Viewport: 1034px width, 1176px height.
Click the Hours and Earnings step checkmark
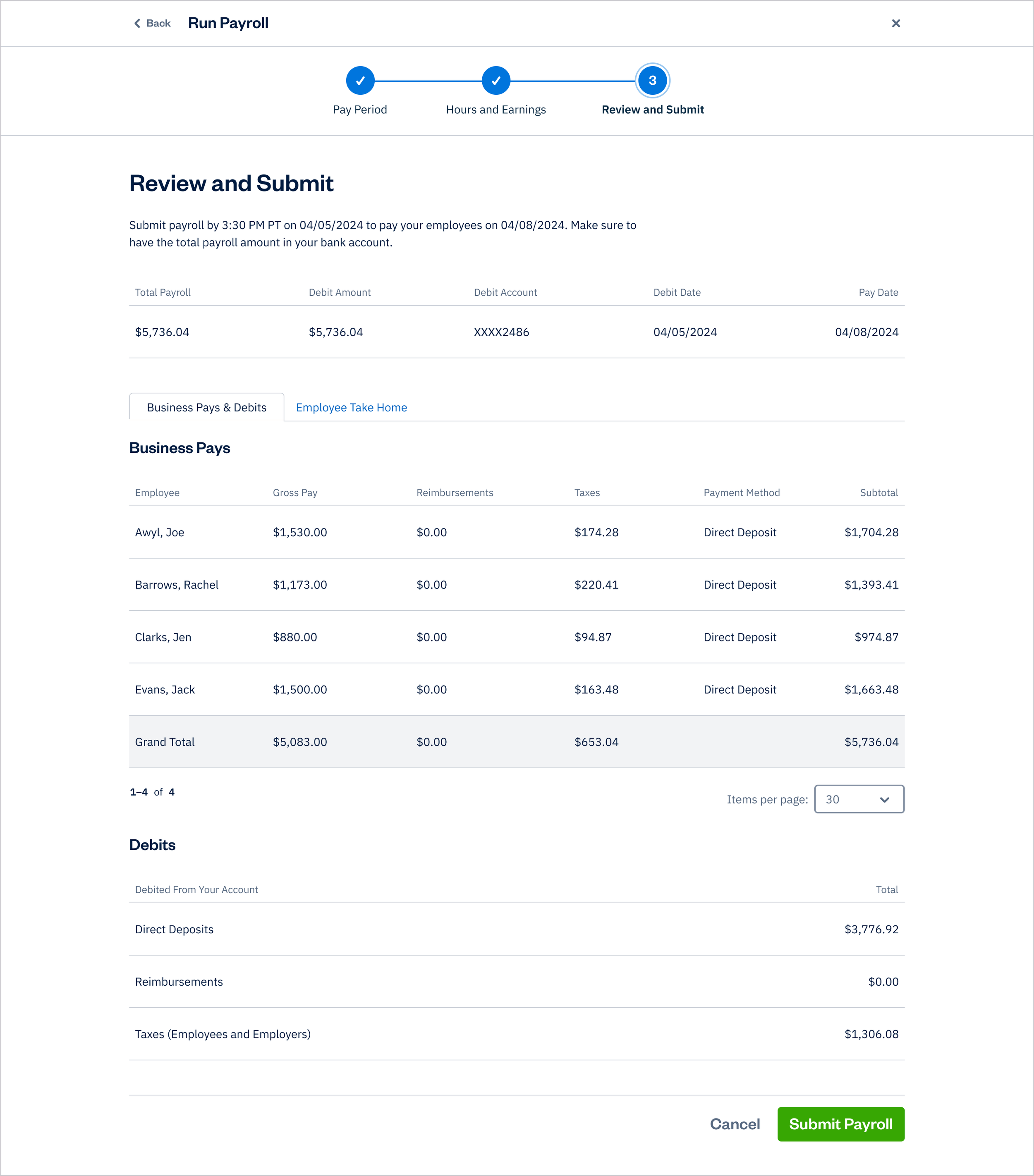(495, 81)
